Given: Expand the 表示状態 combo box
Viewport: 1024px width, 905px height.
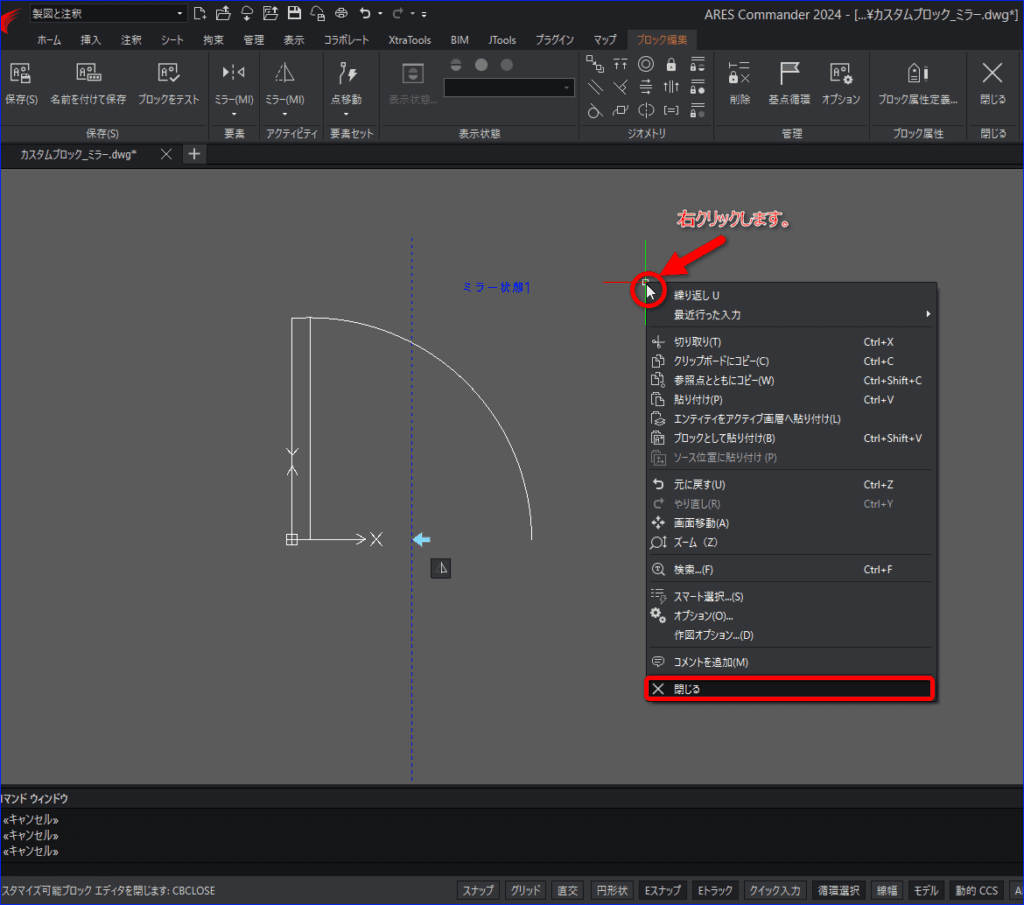Looking at the screenshot, I should coord(509,87).
